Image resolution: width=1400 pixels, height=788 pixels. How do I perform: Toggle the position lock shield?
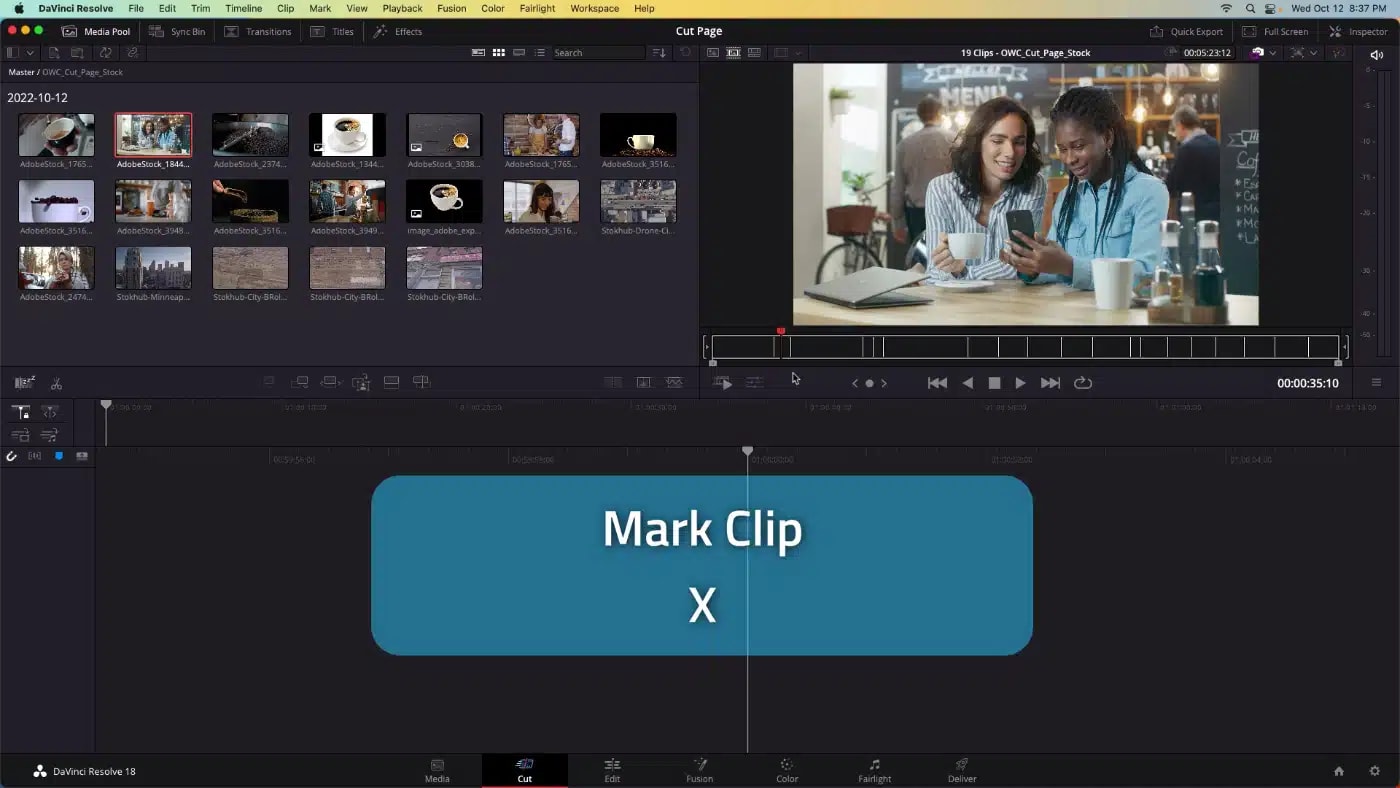[x=57, y=456]
